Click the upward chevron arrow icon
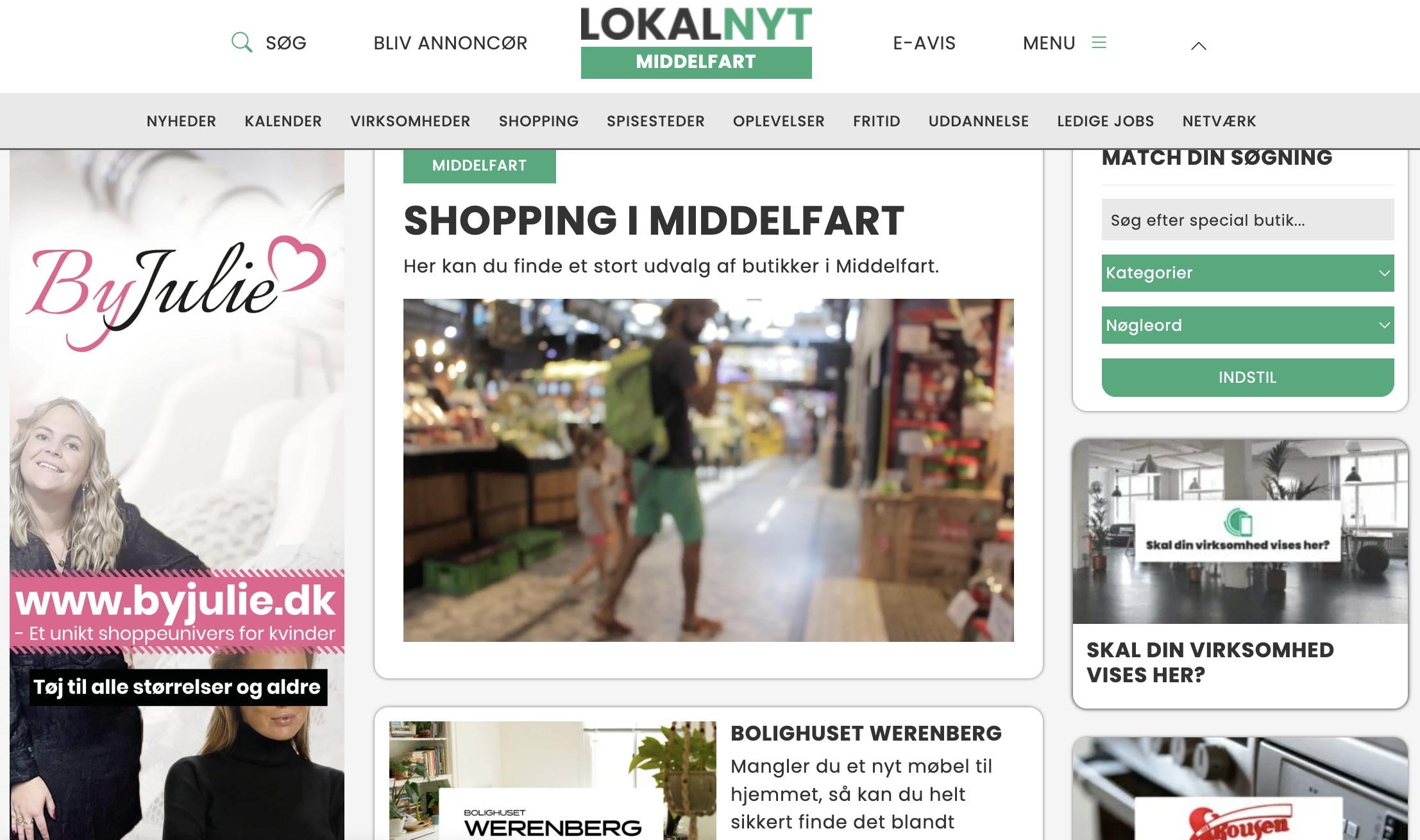 coord(1198,46)
